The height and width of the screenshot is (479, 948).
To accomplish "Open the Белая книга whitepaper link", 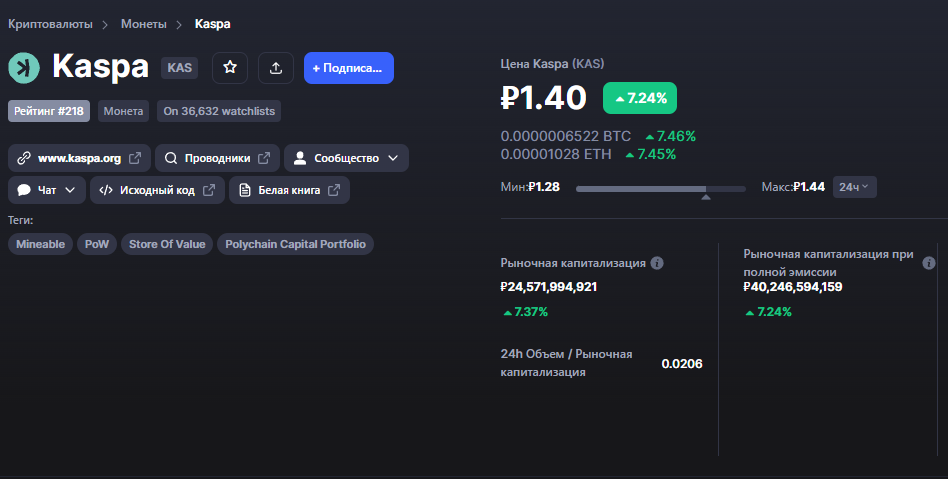I will tap(290, 190).
